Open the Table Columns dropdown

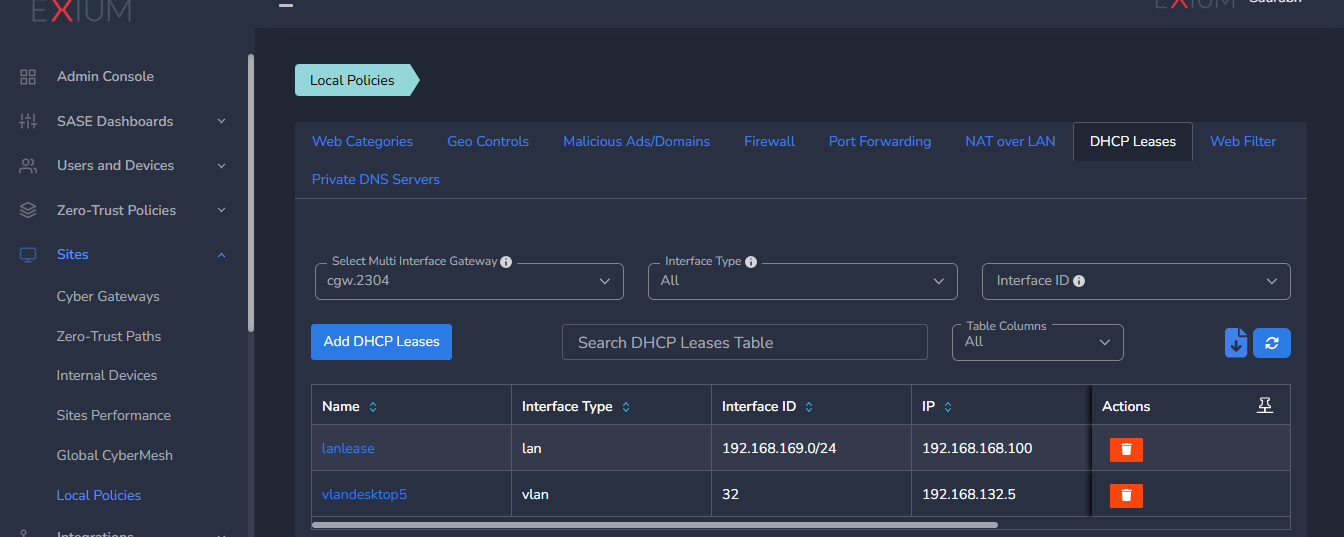(1037, 342)
